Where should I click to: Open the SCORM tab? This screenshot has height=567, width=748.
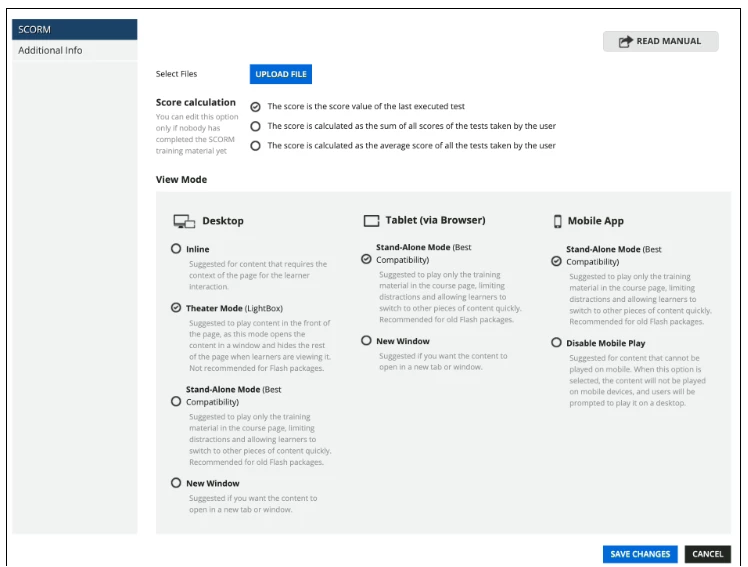coord(74,30)
